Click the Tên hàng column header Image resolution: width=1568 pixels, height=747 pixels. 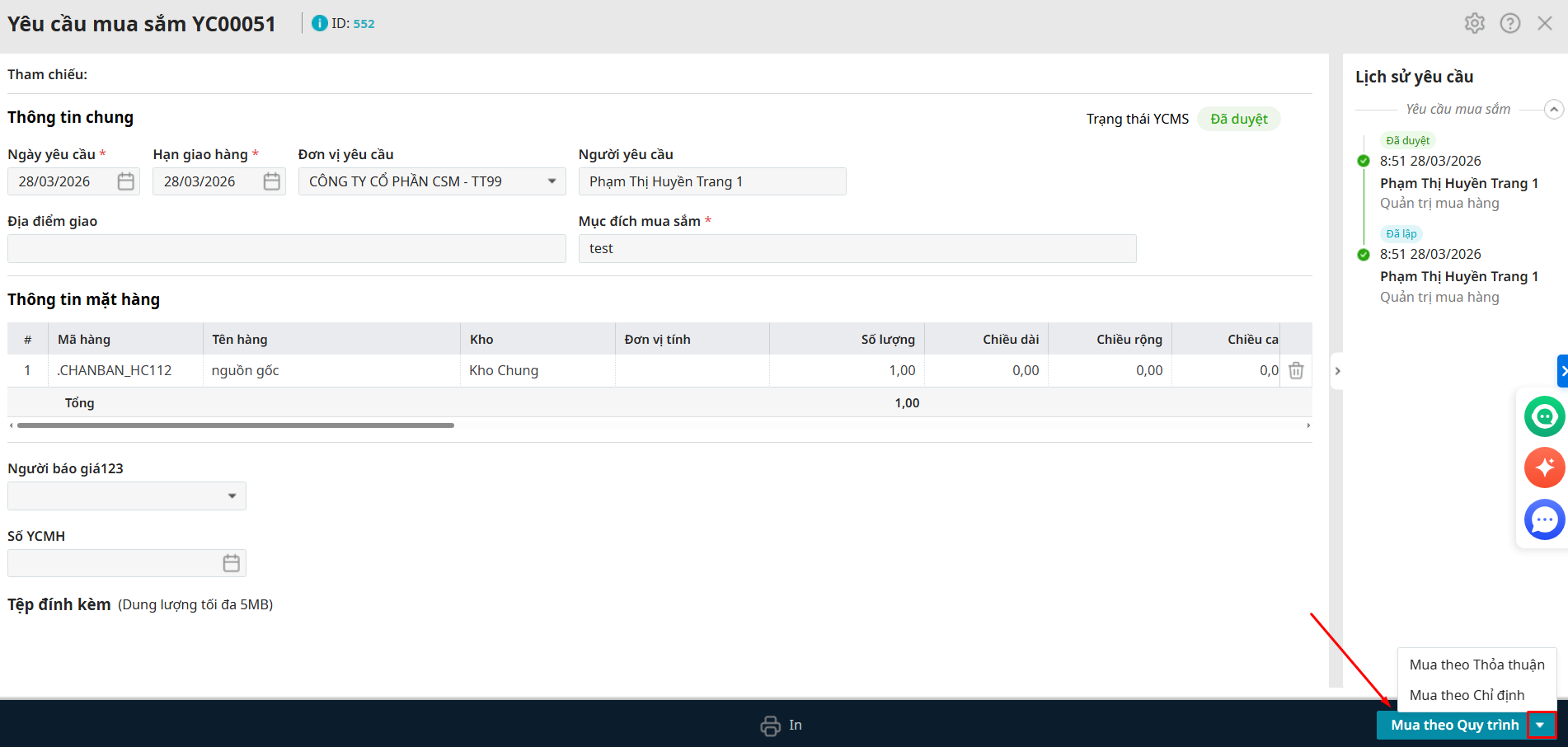331,339
